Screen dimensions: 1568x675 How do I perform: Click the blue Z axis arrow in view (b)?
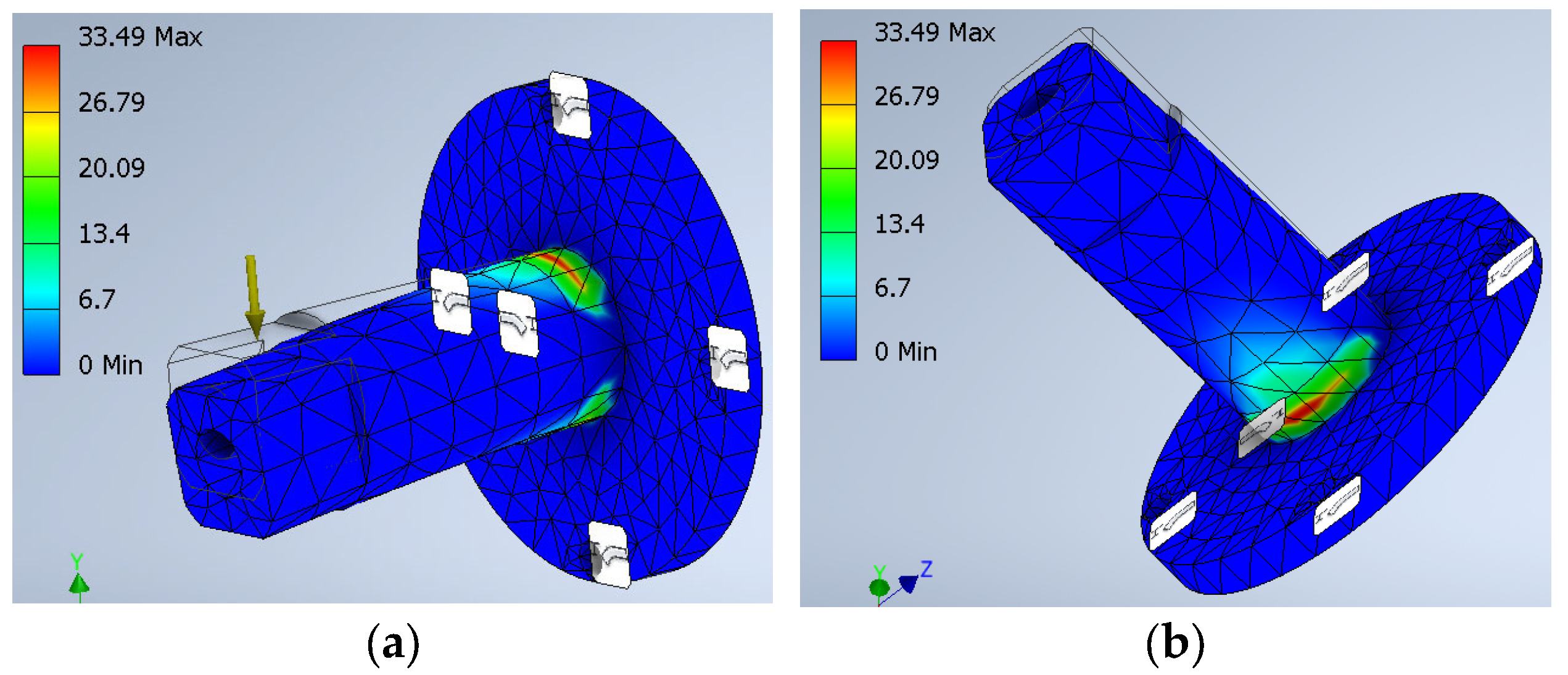point(909,582)
